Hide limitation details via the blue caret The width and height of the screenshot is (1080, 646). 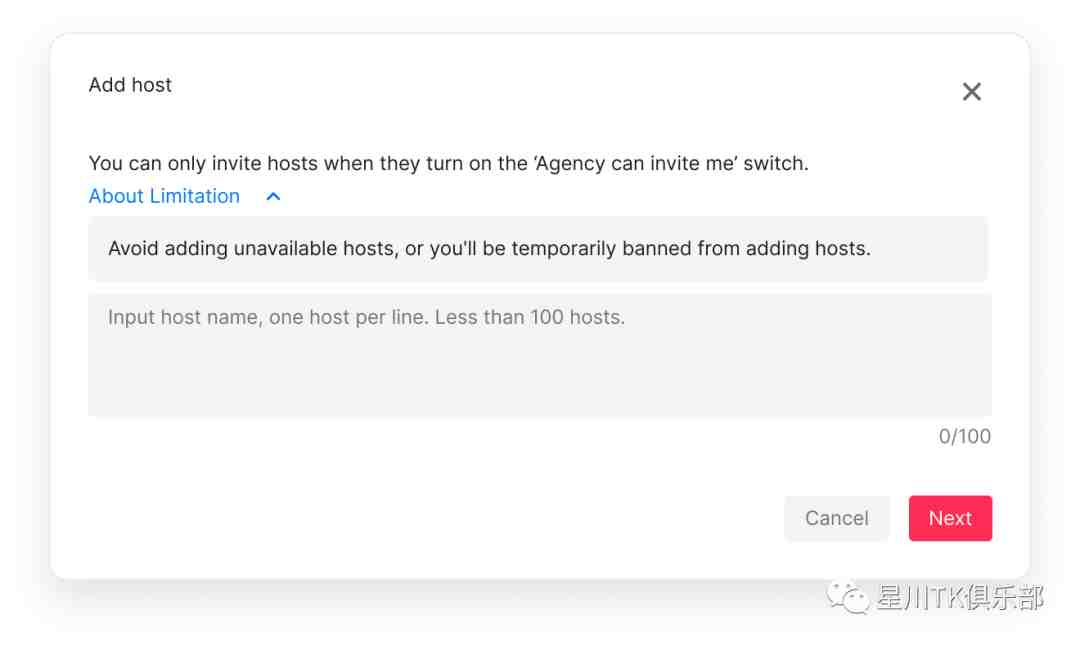point(273,196)
